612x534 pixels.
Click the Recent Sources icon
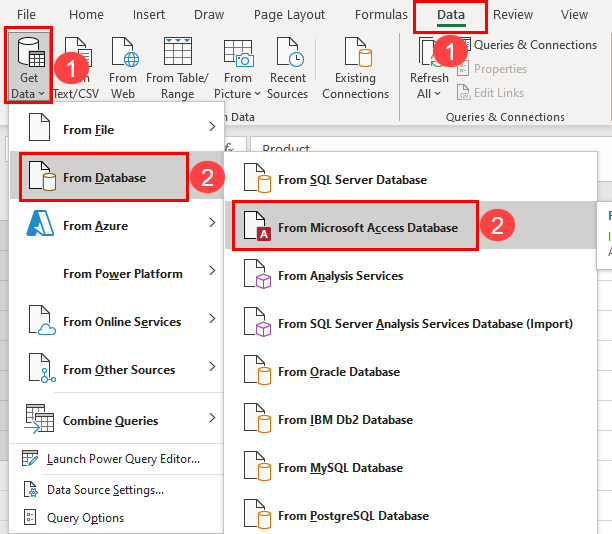(x=290, y=52)
